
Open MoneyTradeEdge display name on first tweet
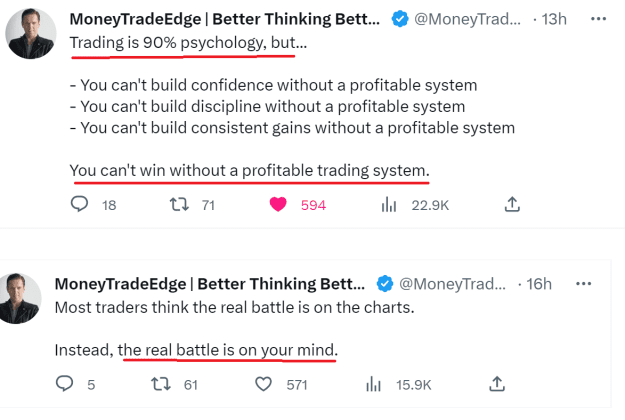click(225, 19)
